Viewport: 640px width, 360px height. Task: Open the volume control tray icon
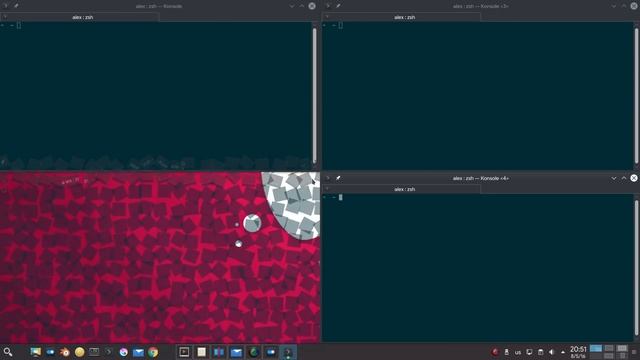551,352
